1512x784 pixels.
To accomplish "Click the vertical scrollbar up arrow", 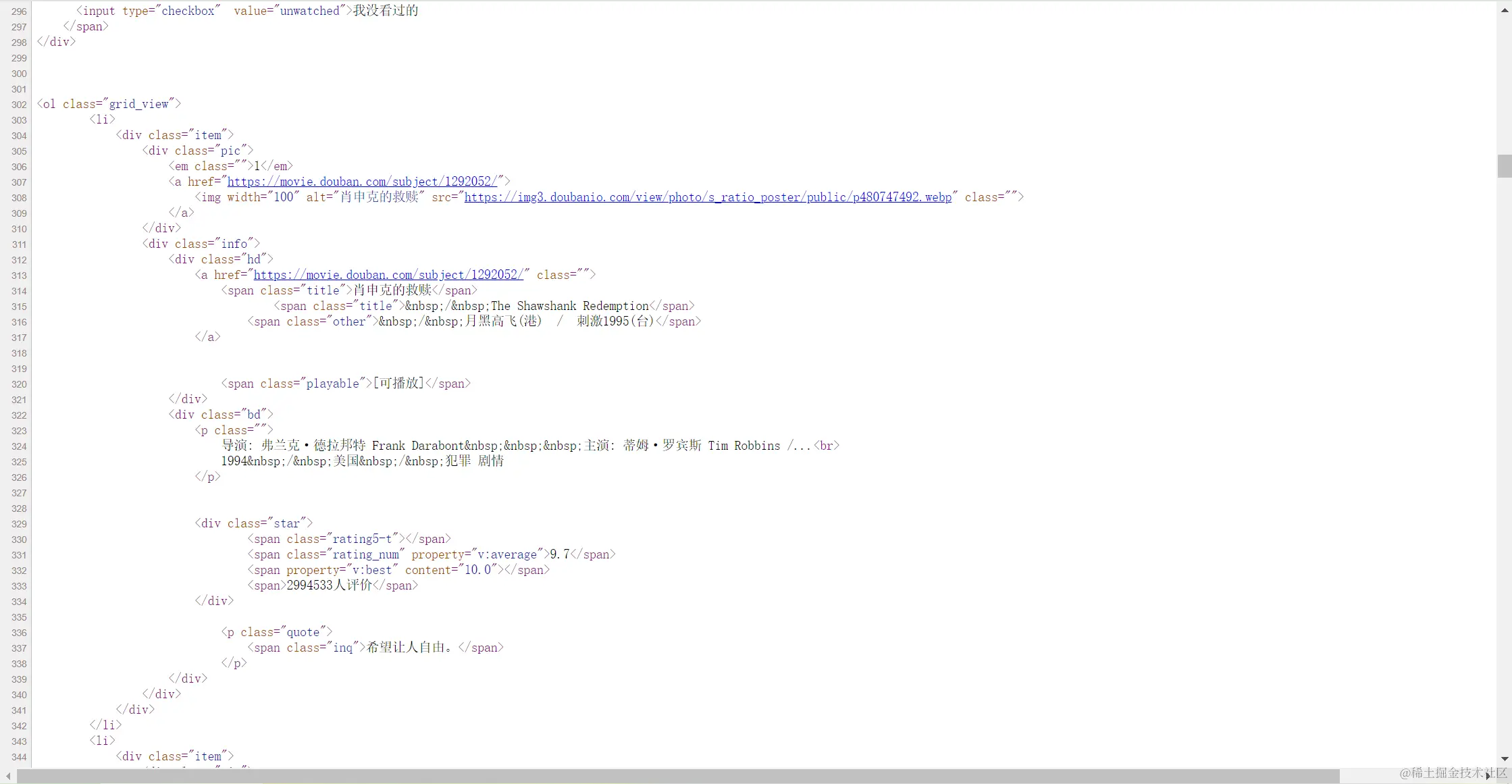I will [1504, 11].
